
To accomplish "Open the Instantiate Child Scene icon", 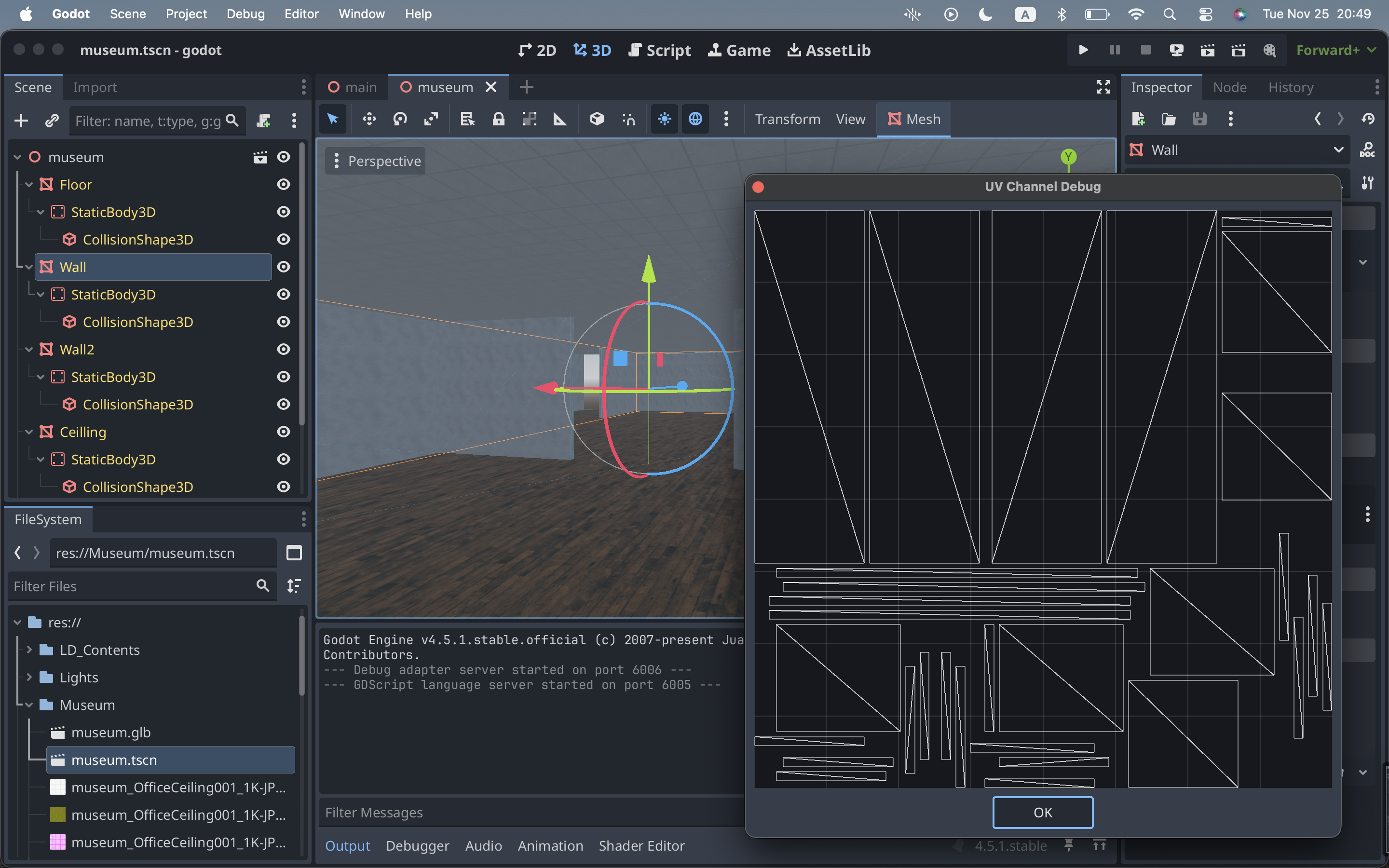I will 52,121.
